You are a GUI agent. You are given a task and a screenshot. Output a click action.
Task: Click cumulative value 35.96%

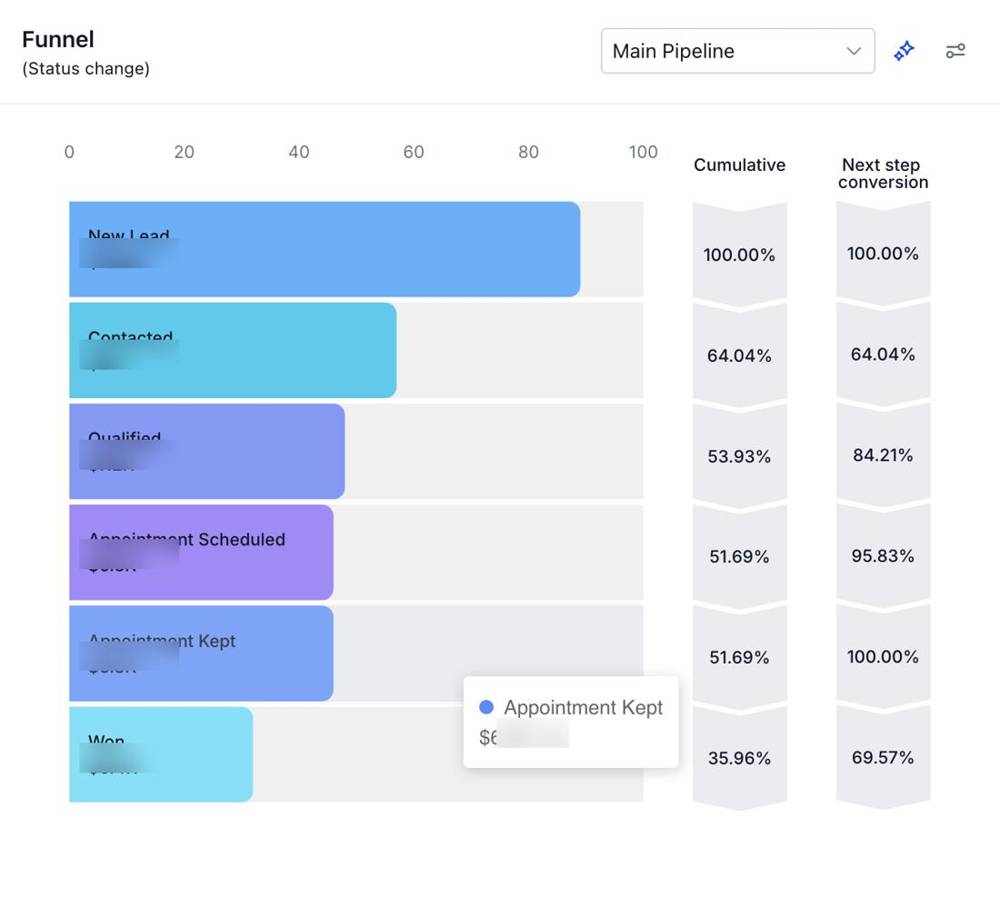(739, 758)
